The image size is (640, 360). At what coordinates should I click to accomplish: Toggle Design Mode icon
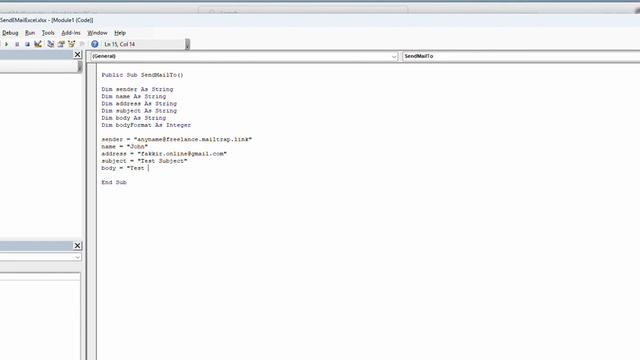point(38,44)
